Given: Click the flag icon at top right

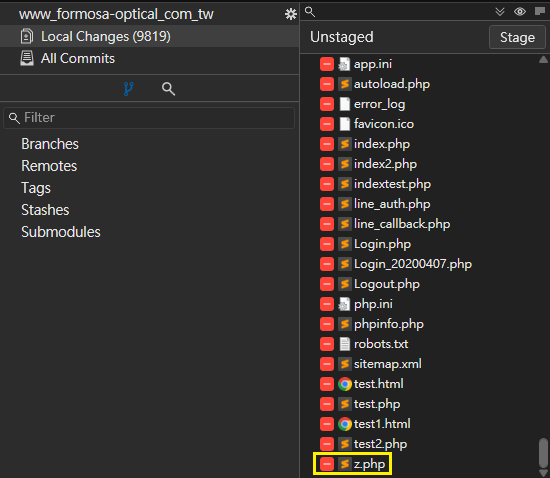Looking at the screenshot, I should click(539, 12).
